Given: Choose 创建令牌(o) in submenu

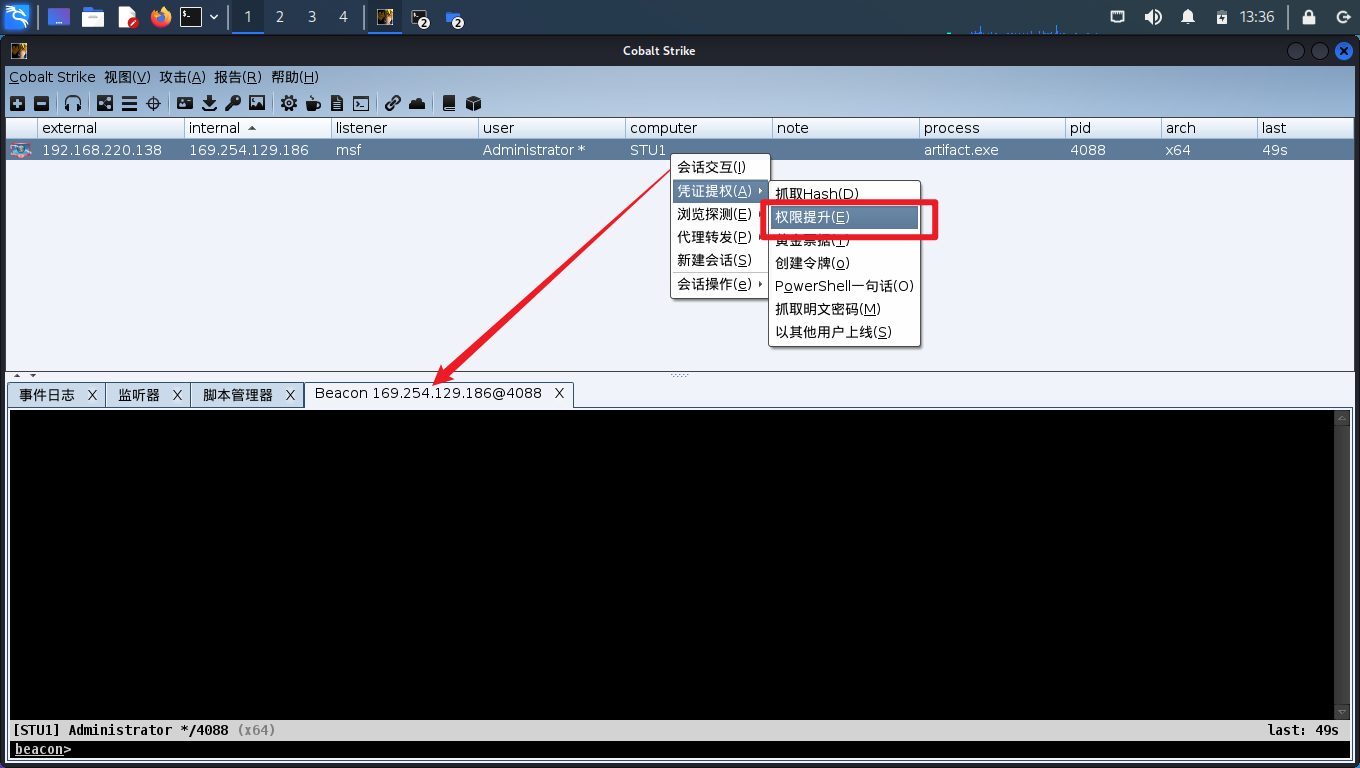Looking at the screenshot, I should click(844, 262).
